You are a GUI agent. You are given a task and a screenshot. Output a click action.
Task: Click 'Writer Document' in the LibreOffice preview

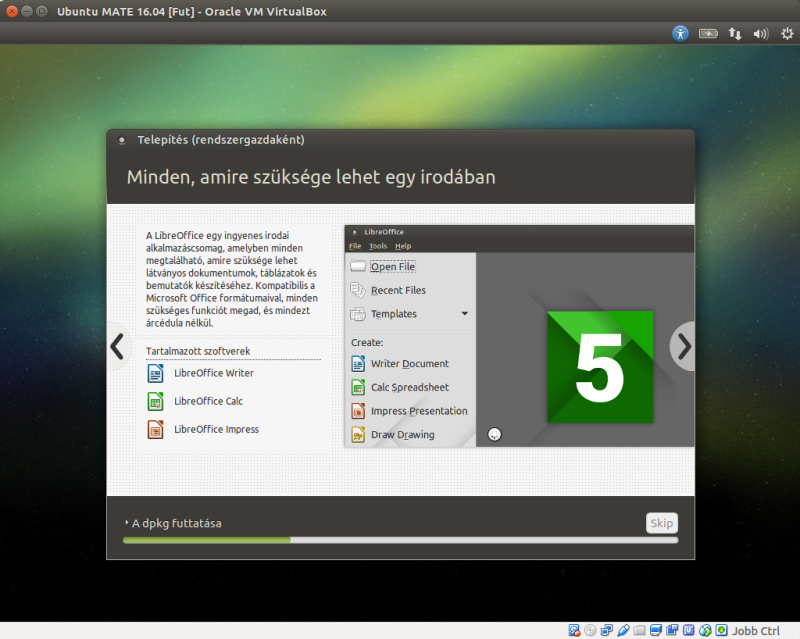[410, 363]
